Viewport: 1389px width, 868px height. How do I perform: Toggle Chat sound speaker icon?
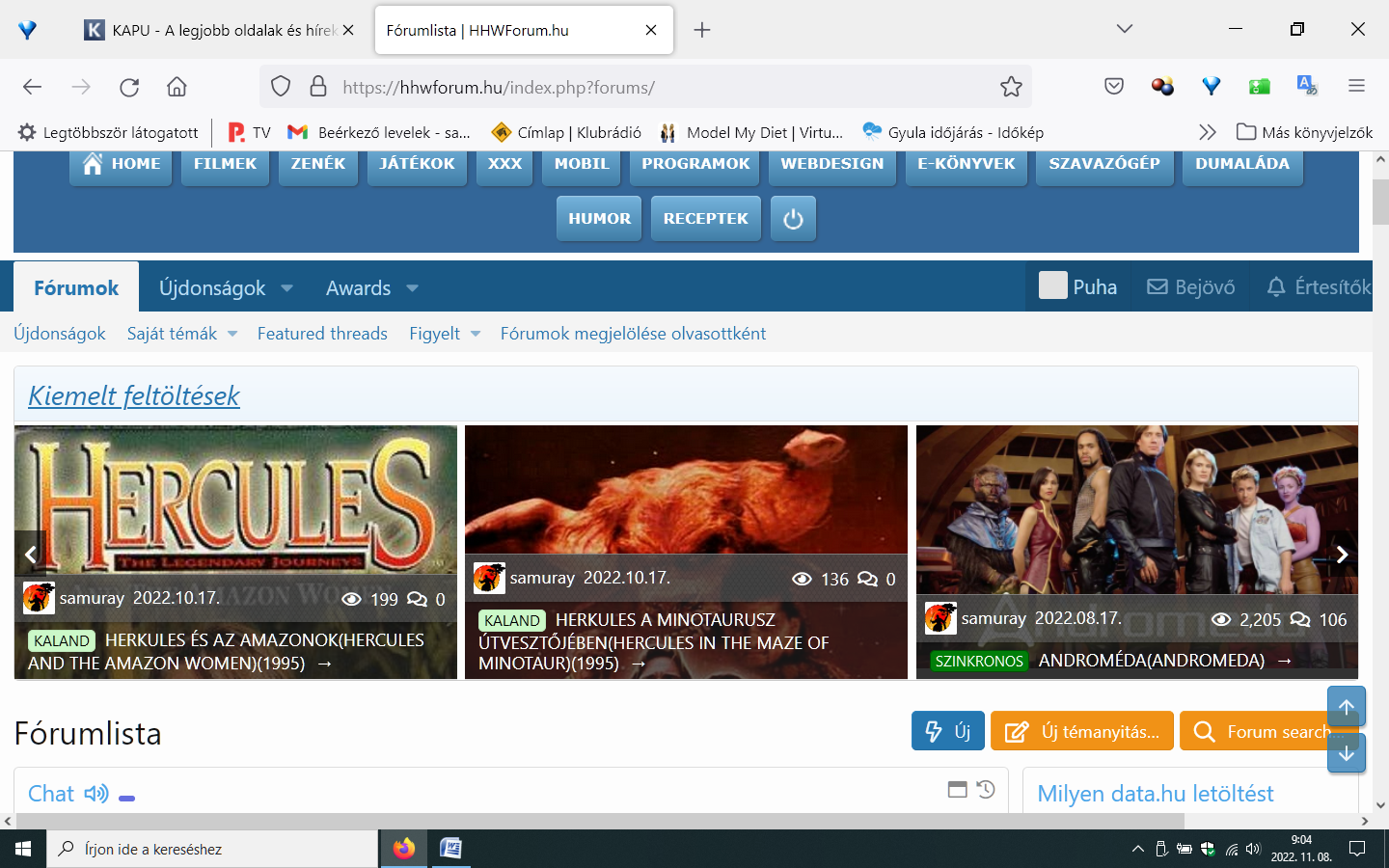click(x=96, y=794)
